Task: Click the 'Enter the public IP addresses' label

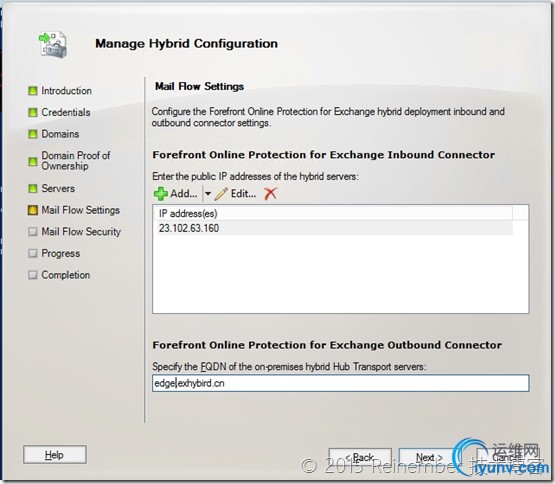Action: pos(255,176)
